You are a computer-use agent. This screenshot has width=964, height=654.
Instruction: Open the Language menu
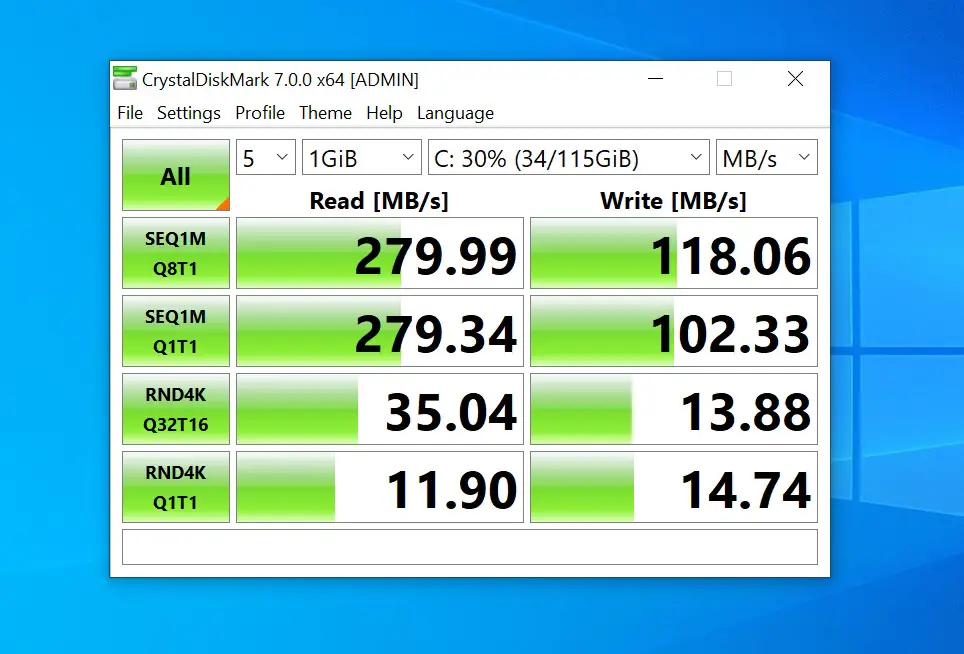455,113
